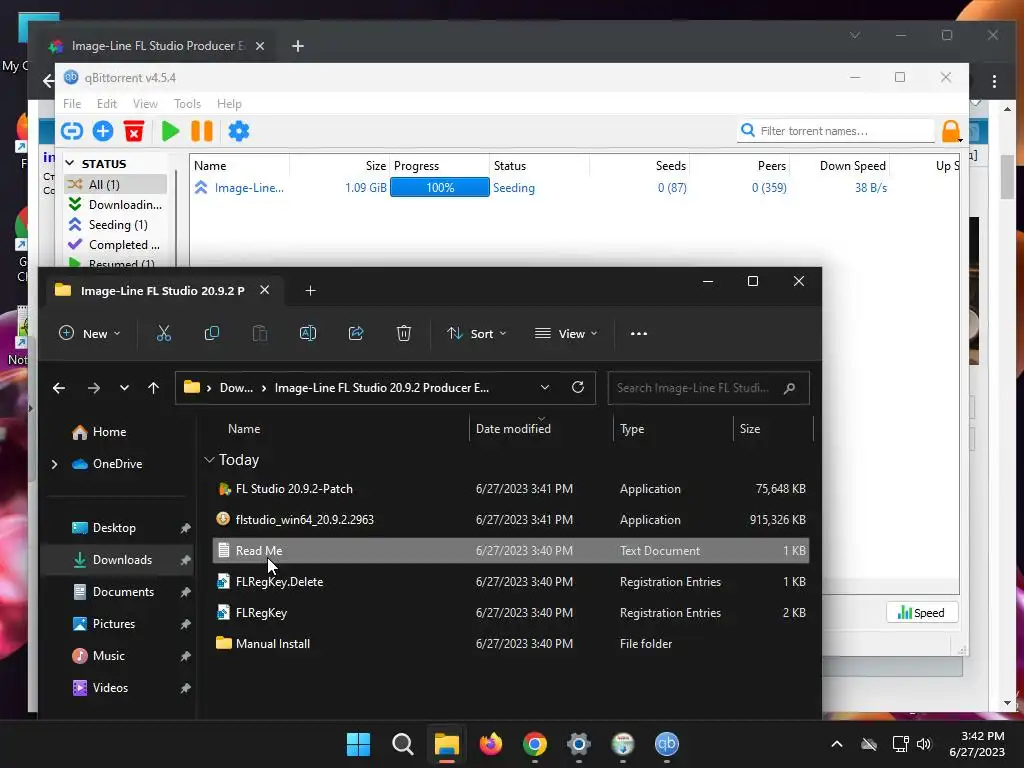The height and width of the screenshot is (768, 1024).
Task: Open the File menu in qBittorrent
Action: [72, 103]
